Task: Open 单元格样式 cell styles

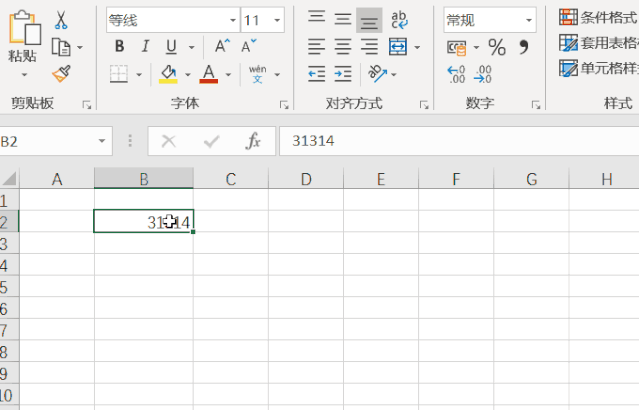Action: pyautogui.click(x=599, y=68)
